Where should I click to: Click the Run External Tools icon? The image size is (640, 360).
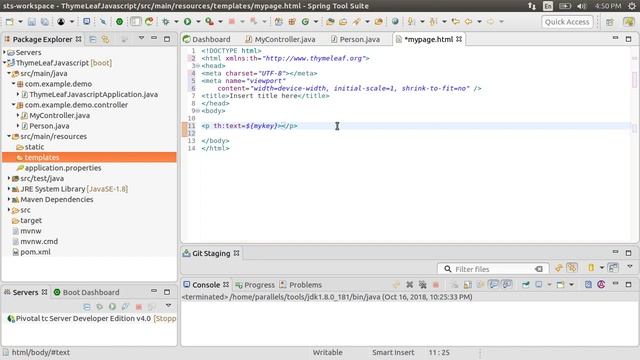pyautogui.click(x=209, y=22)
